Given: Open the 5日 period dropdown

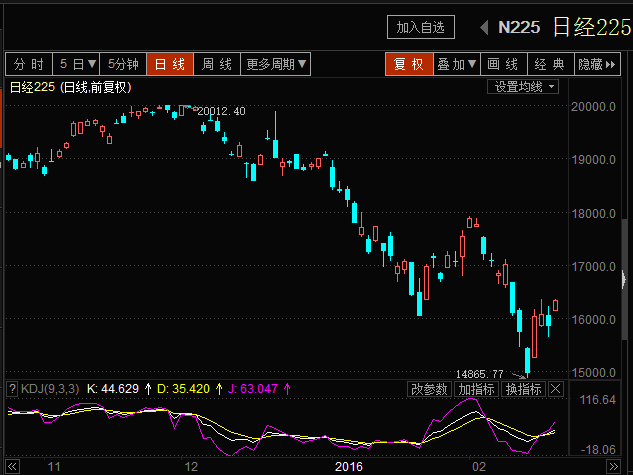Looking at the screenshot, I should 76,64.
